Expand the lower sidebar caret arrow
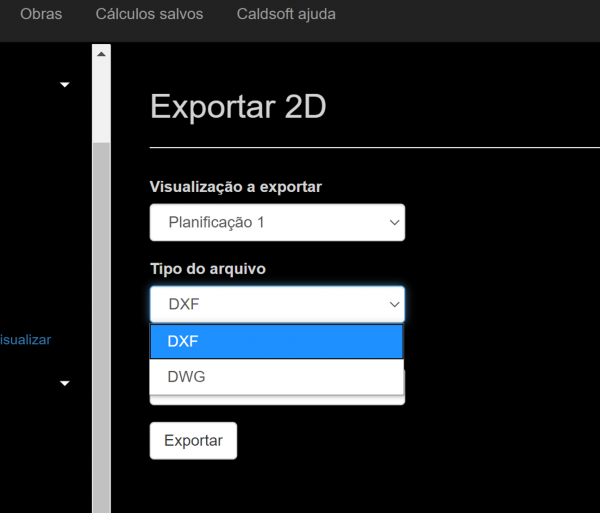Image resolution: width=600 pixels, height=513 pixels. tap(65, 383)
